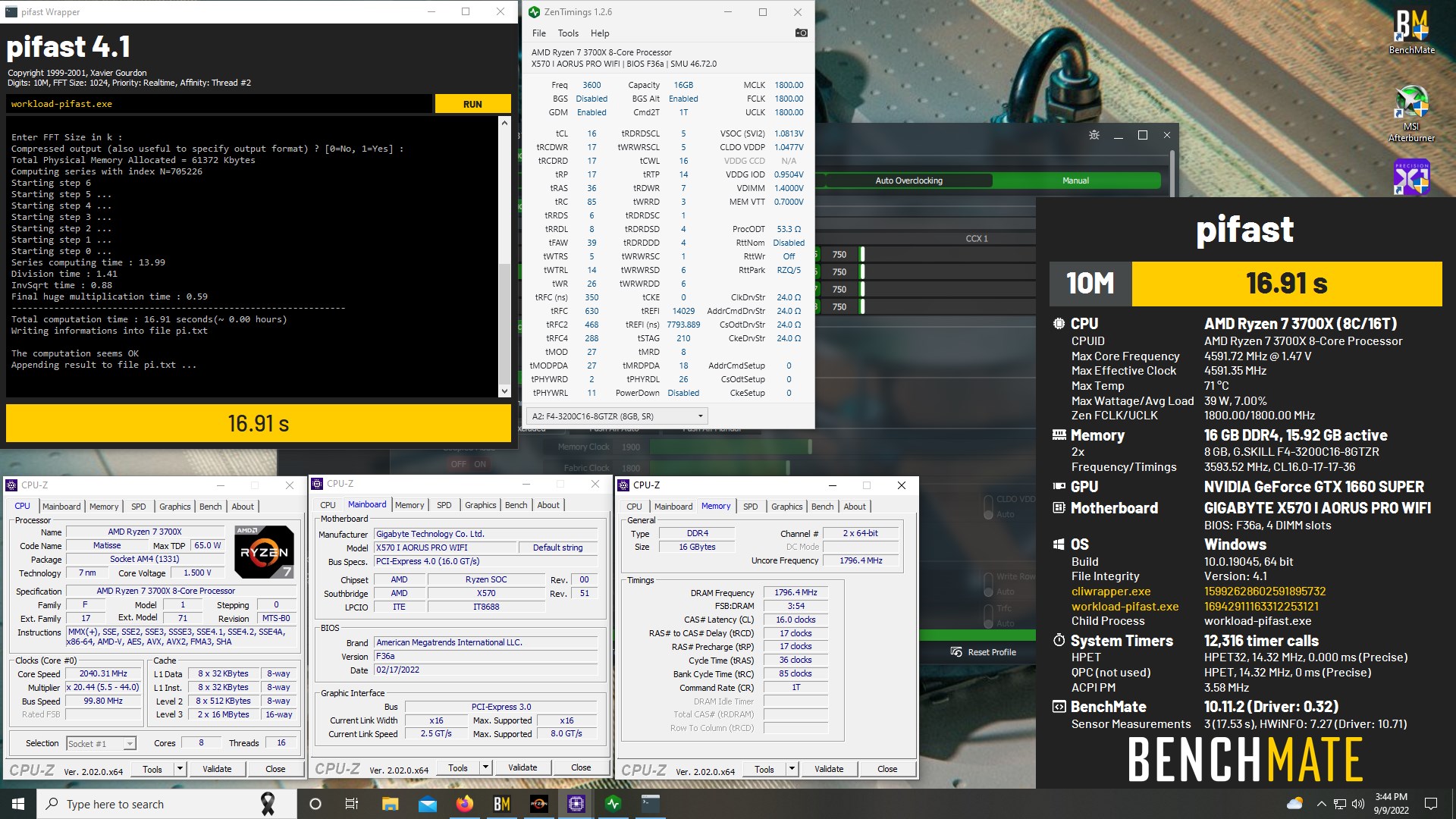Open the notification center icon
Viewport: 1456px width, 819px height.
tap(1431, 804)
